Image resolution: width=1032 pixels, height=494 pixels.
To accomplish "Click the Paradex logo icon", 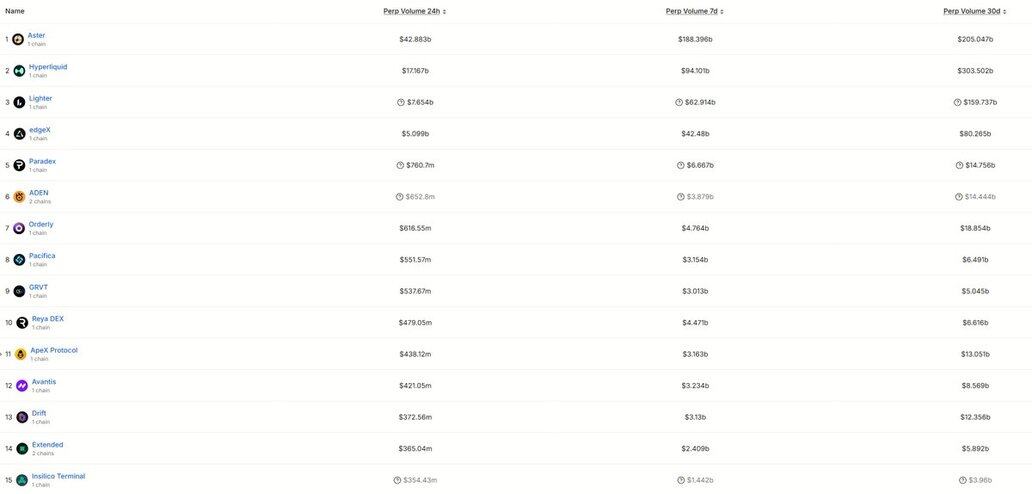I will click(x=19, y=165).
